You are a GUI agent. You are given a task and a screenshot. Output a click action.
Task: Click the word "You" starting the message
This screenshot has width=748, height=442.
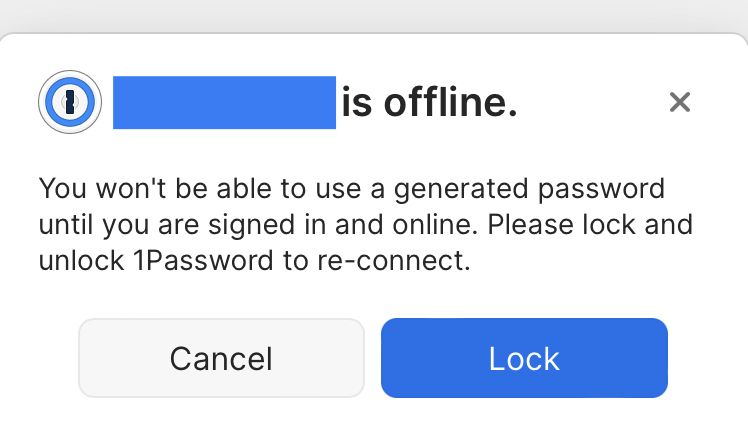point(61,188)
